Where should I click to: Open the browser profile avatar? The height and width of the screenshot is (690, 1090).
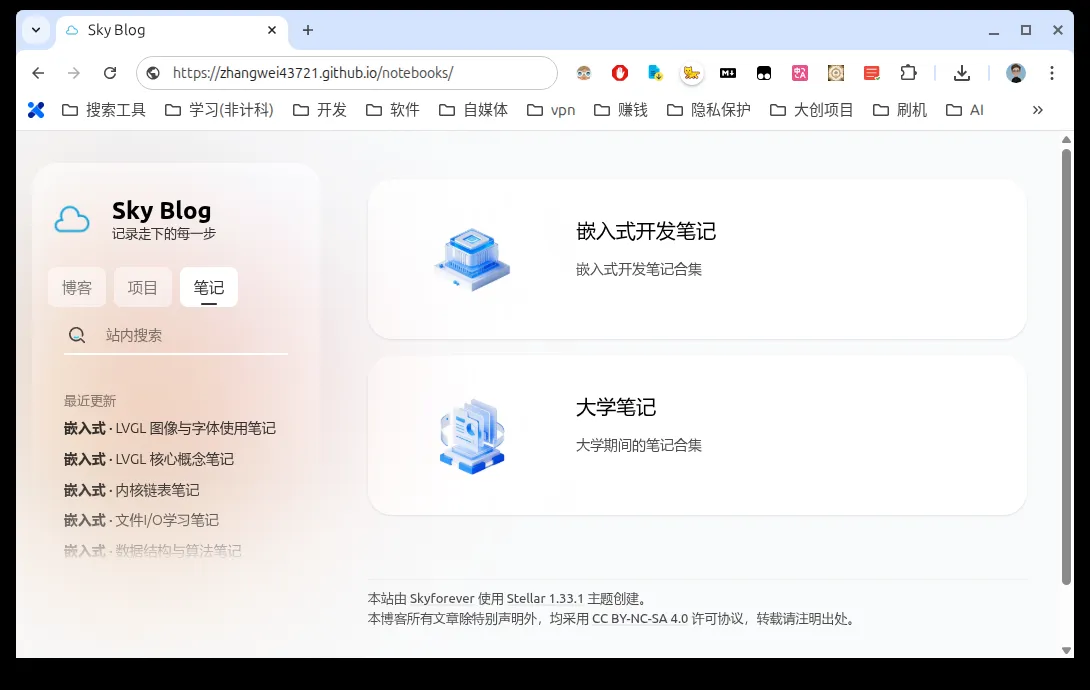[x=1015, y=73]
